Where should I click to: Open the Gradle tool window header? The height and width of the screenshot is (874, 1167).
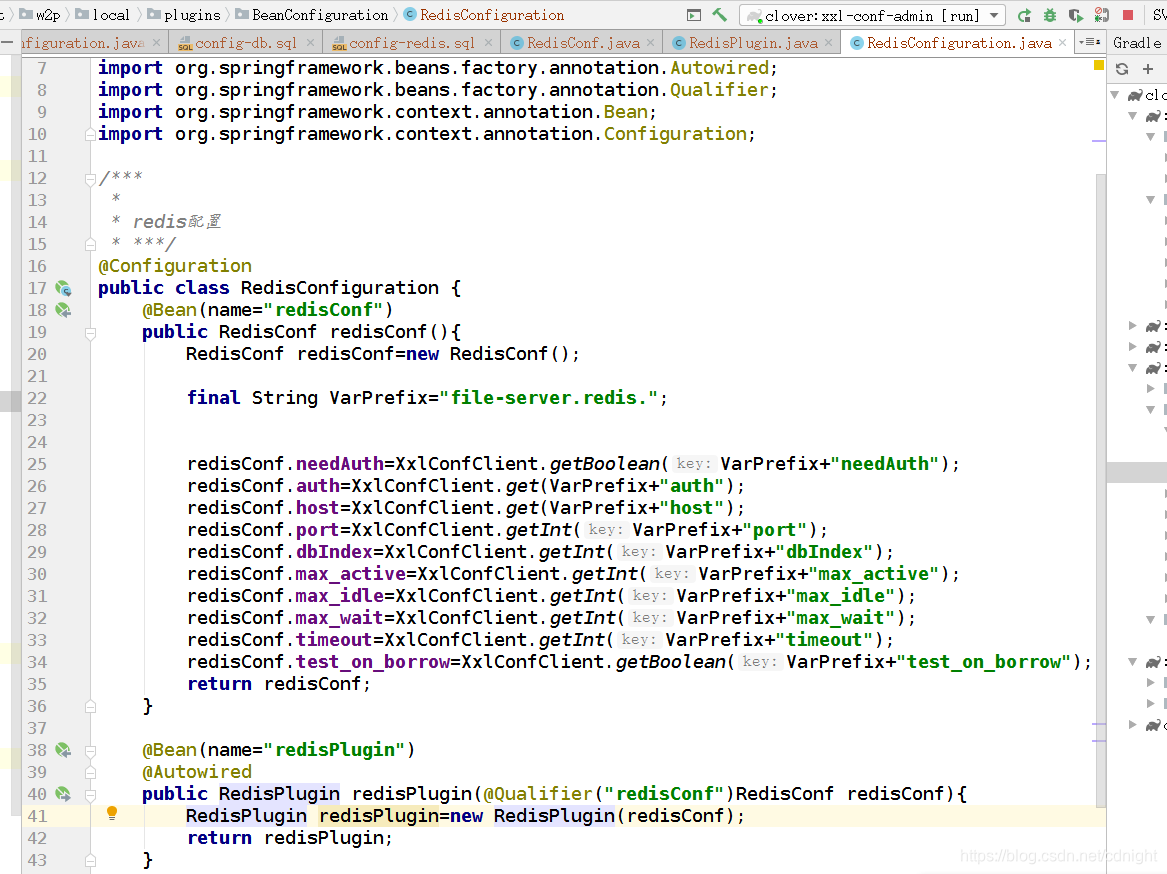[1137, 43]
